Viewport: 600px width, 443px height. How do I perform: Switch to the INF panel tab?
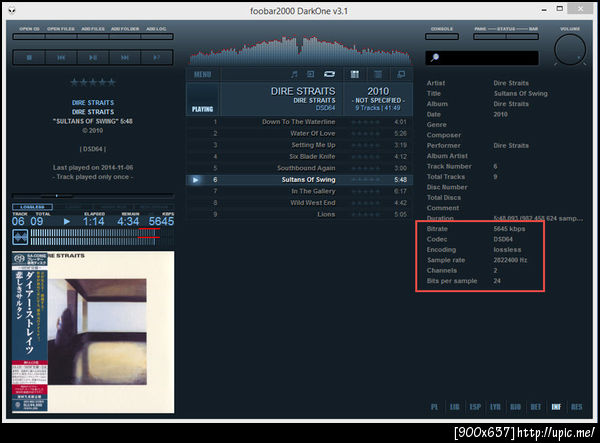[556, 407]
